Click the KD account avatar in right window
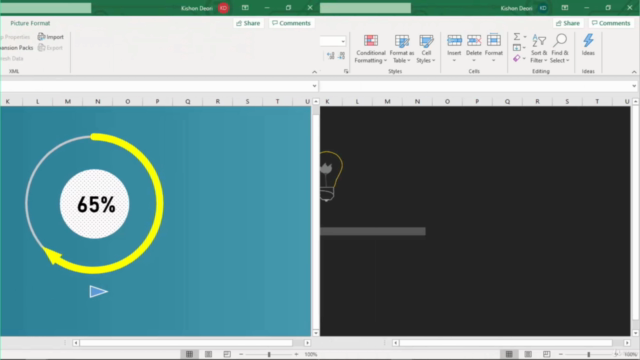 pos(543,8)
